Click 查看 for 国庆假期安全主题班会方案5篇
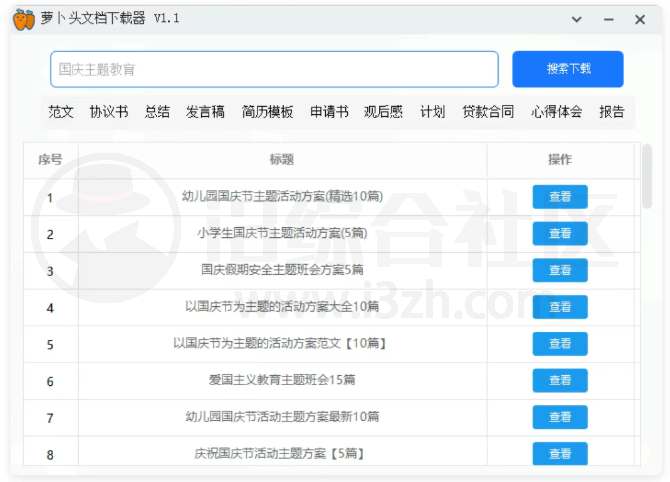 pos(560,270)
